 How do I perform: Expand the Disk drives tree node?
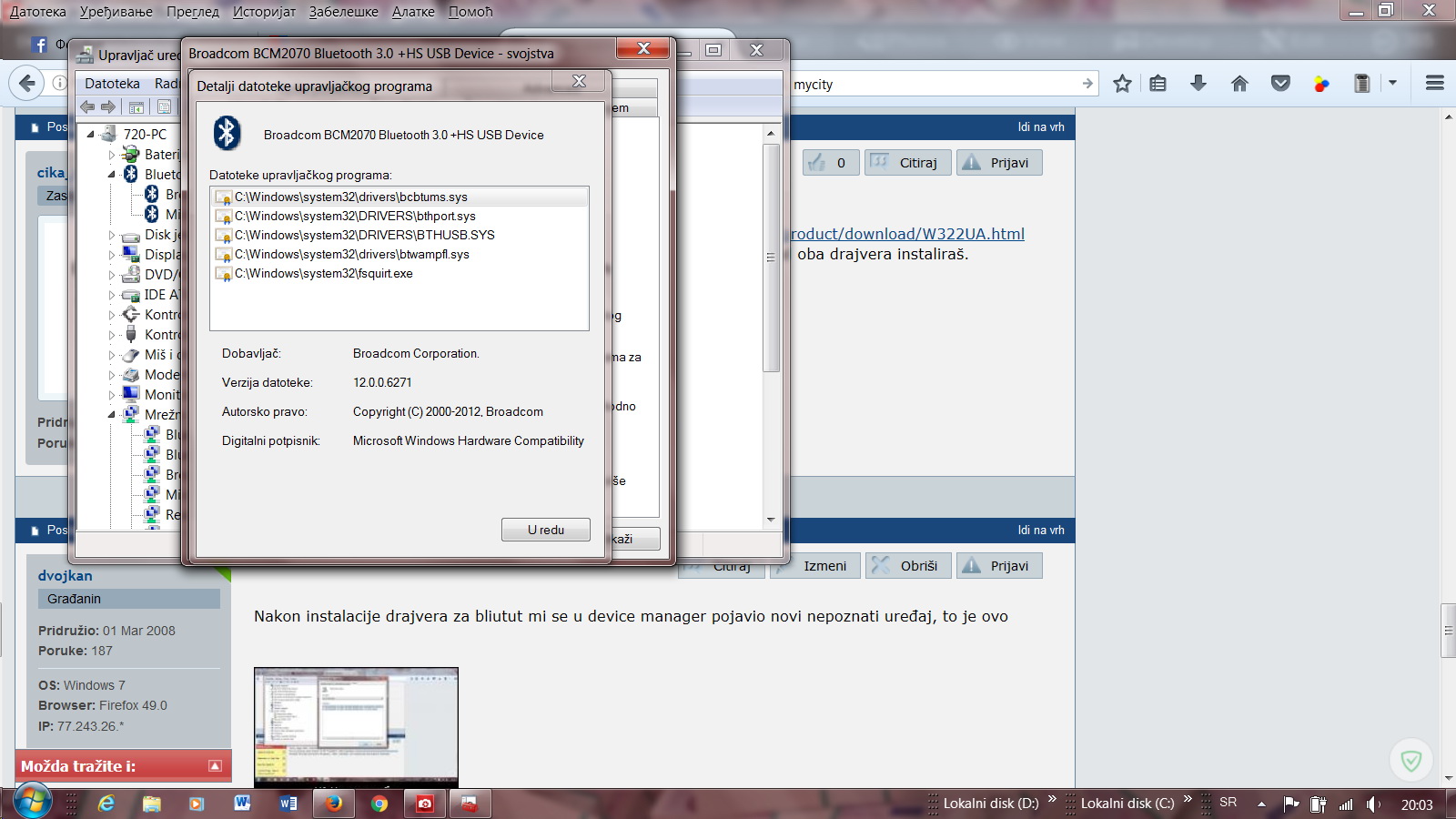click(x=112, y=235)
